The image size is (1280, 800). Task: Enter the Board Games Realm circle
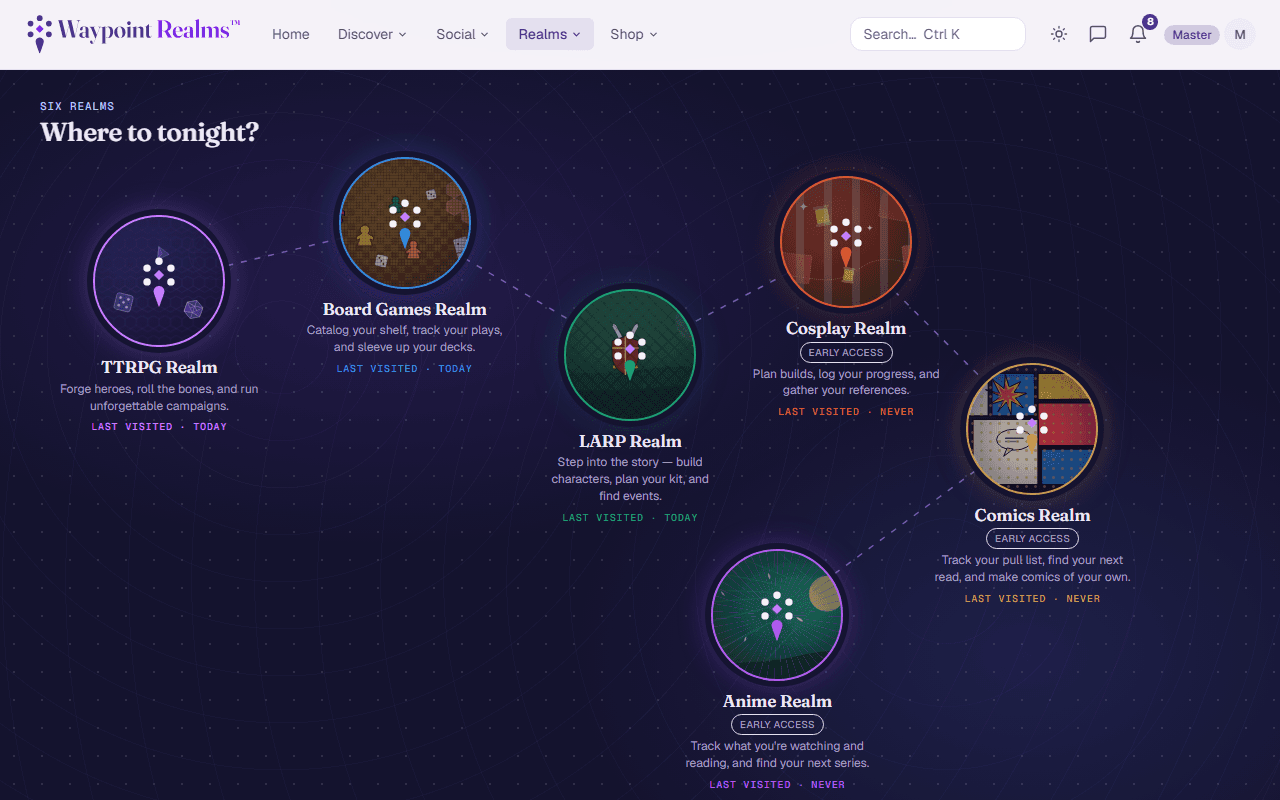405,223
